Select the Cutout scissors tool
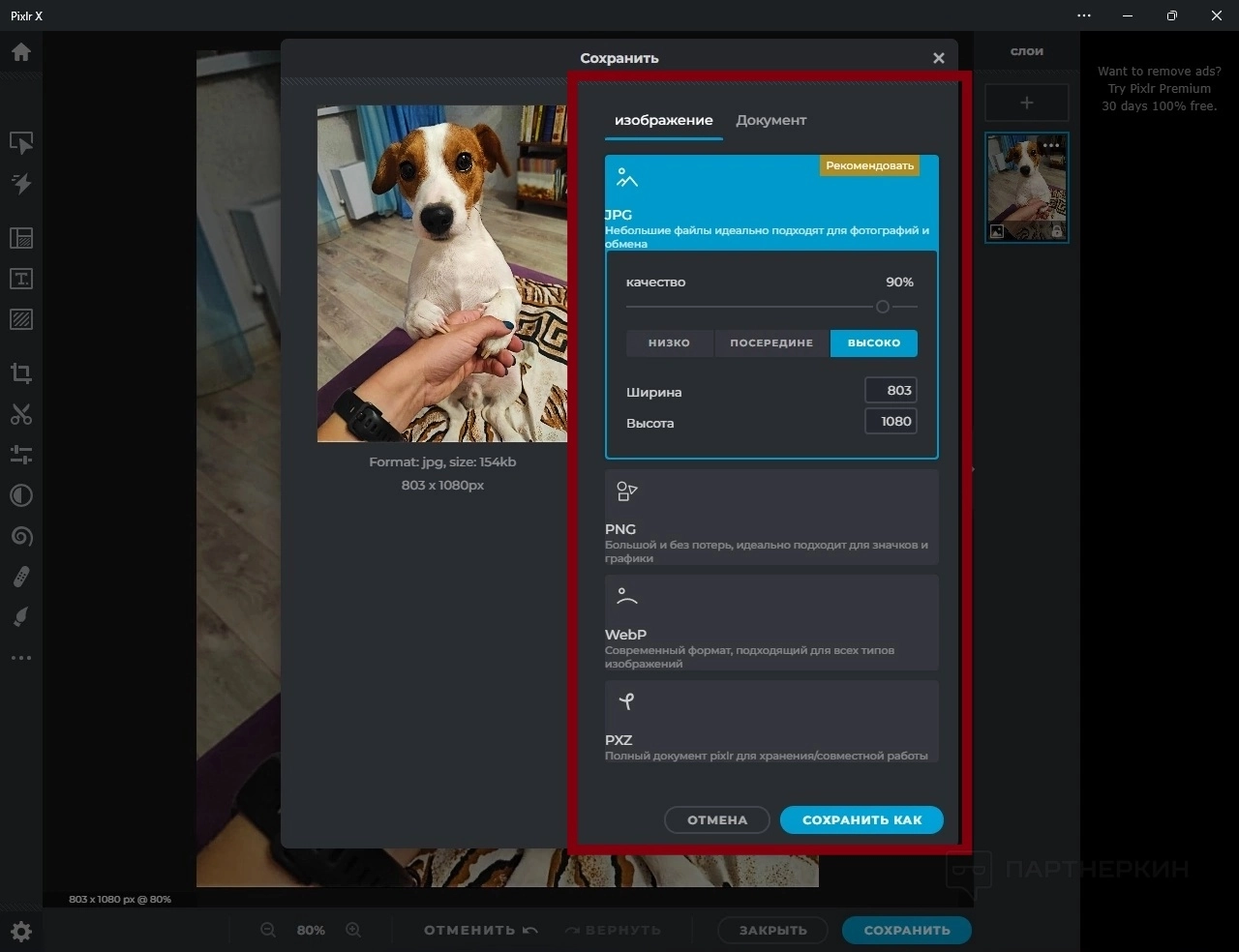Image resolution: width=1239 pixels, height=952 pixels. click(x=21, y=414)
